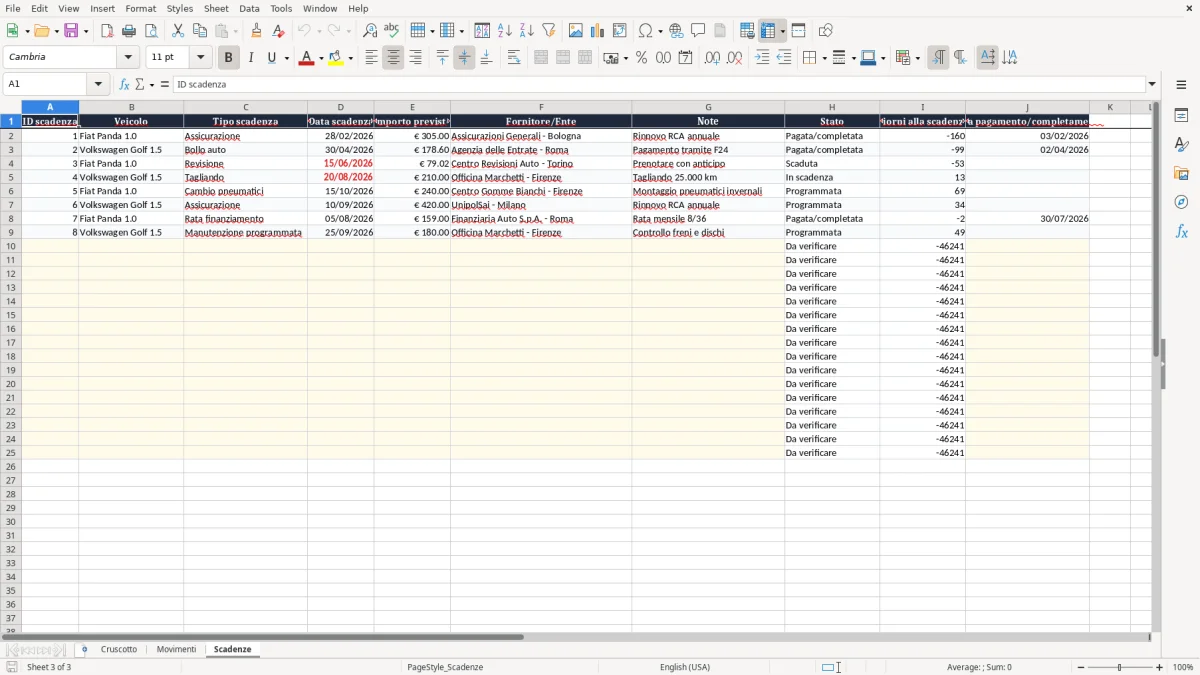This screenshot has width=1200, height=675.
Task: Expand conditional formatting dropdown
Action: (918, 58)
